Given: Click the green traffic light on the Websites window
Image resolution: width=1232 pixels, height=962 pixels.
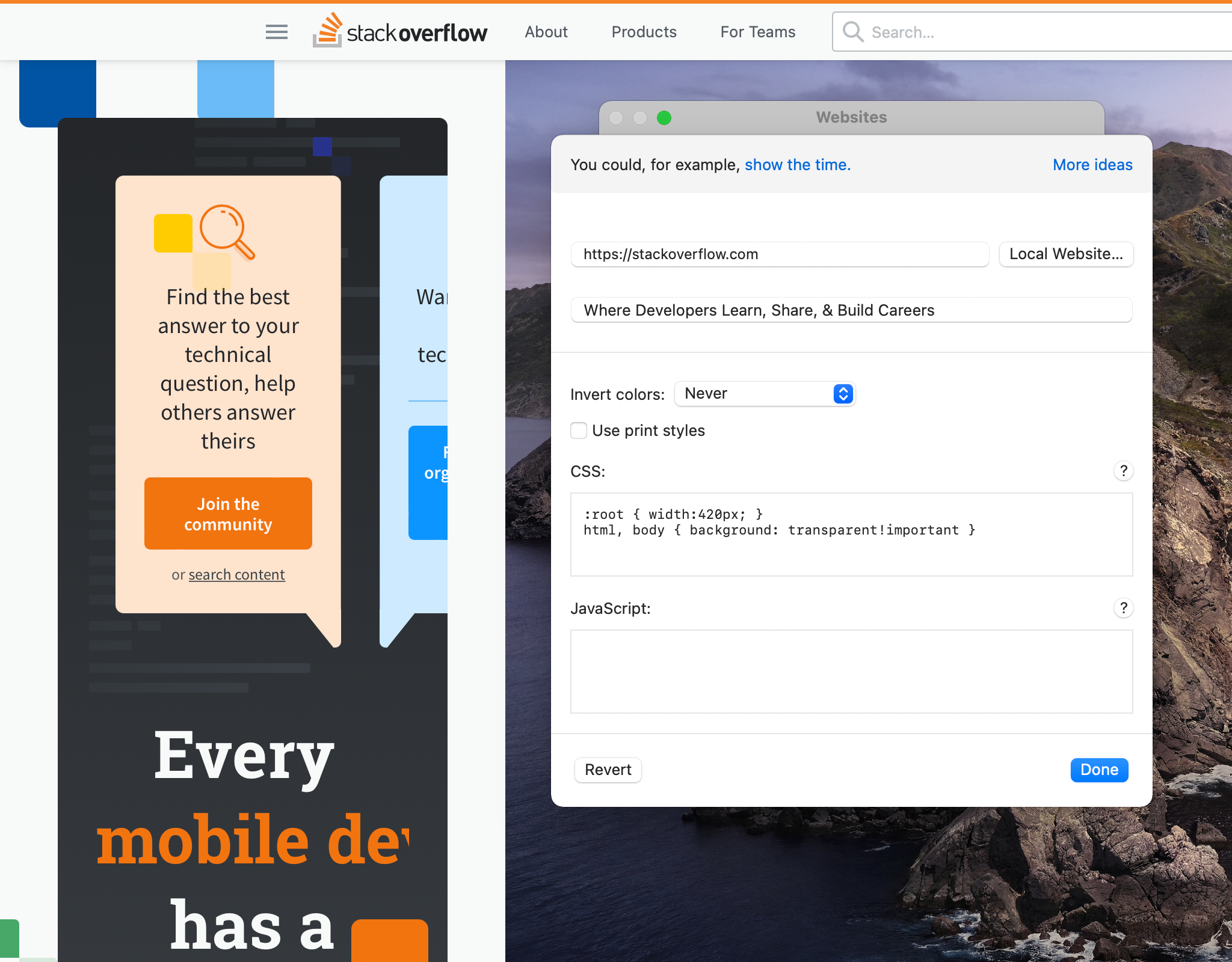Looking at the screenshot, I should tap(664, 118).
